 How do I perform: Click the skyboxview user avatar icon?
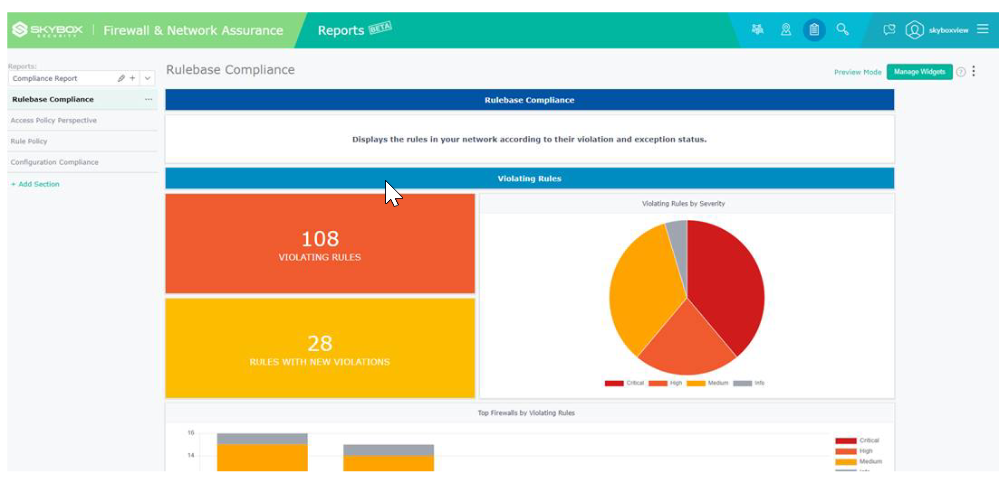coord(914,30)
